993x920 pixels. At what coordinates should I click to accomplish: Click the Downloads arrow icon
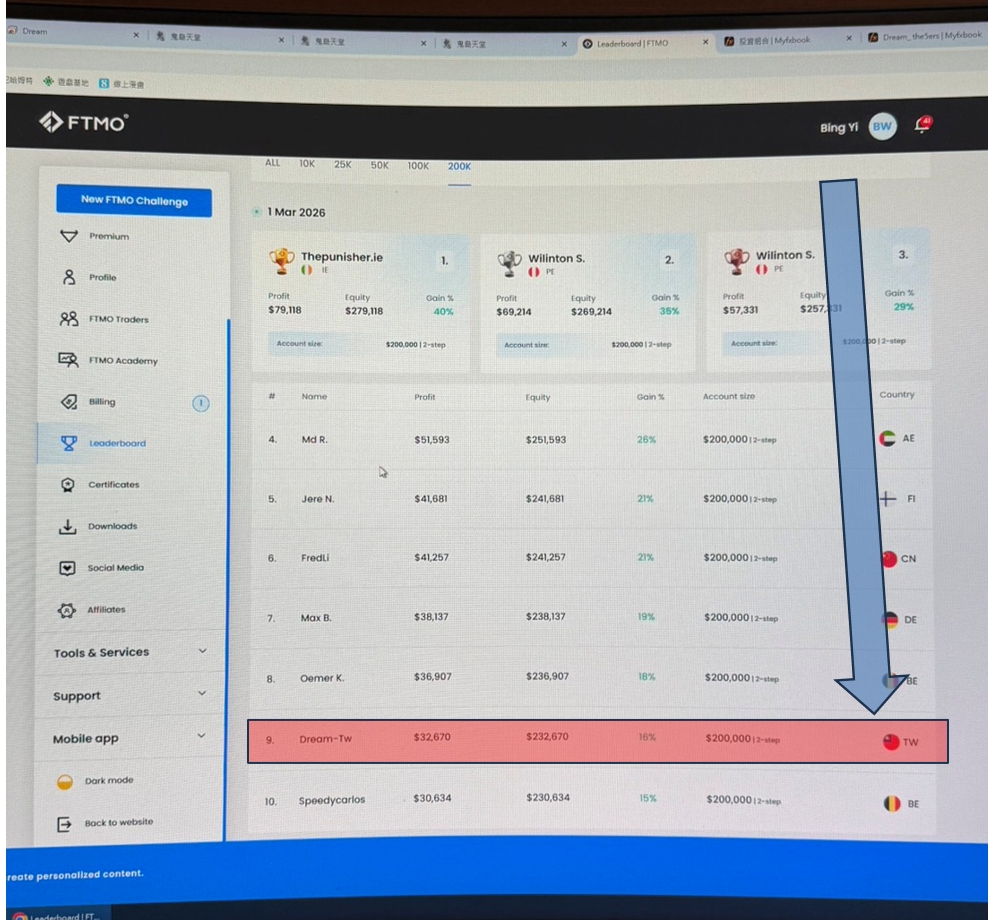67,526
